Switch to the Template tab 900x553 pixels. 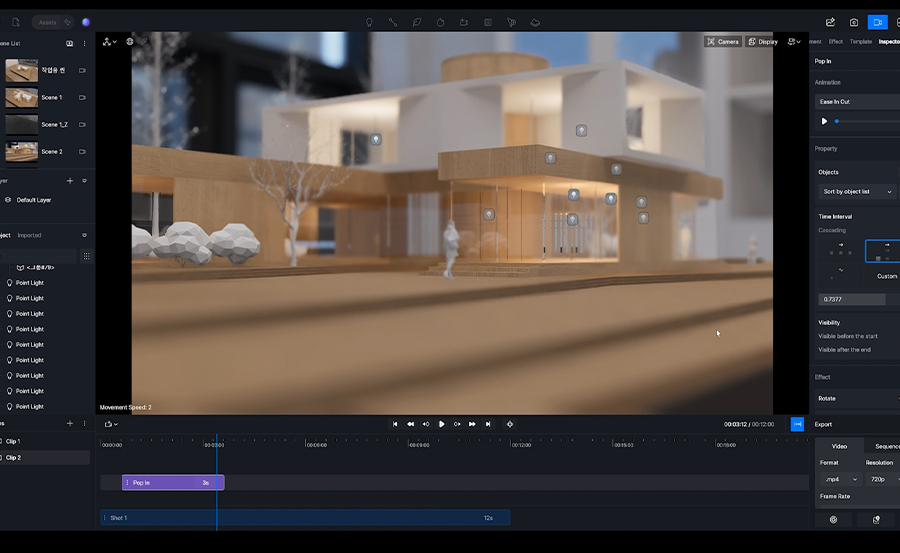pos(860,42)
